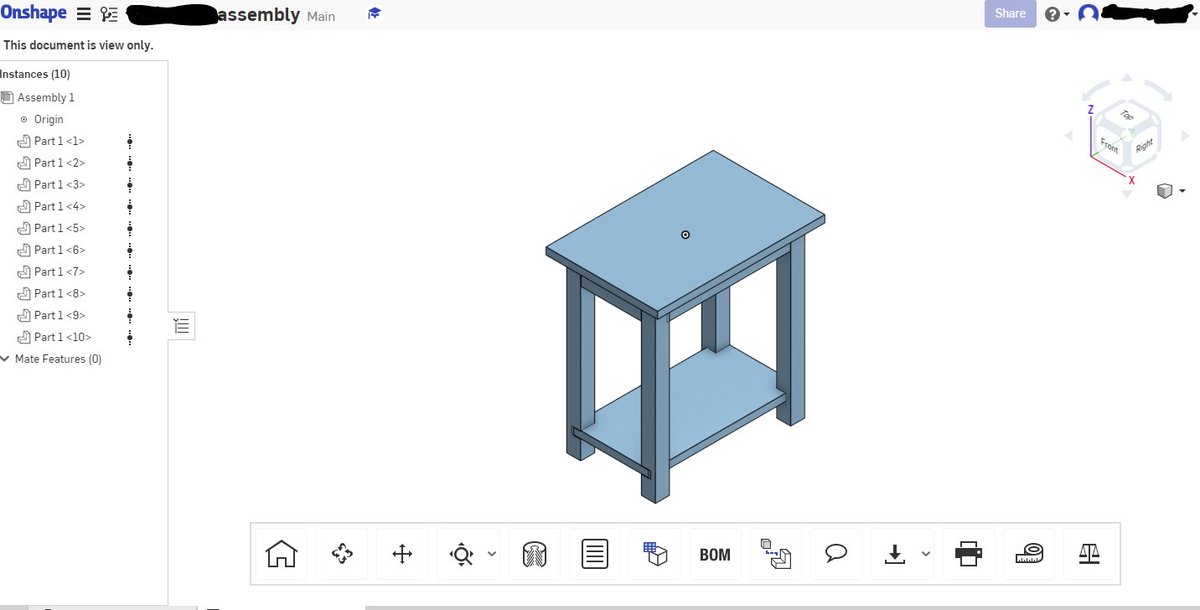The image size is (1200, 610).
Task: Click mate indicator beside Part 1 <6>
Action: 131,250
